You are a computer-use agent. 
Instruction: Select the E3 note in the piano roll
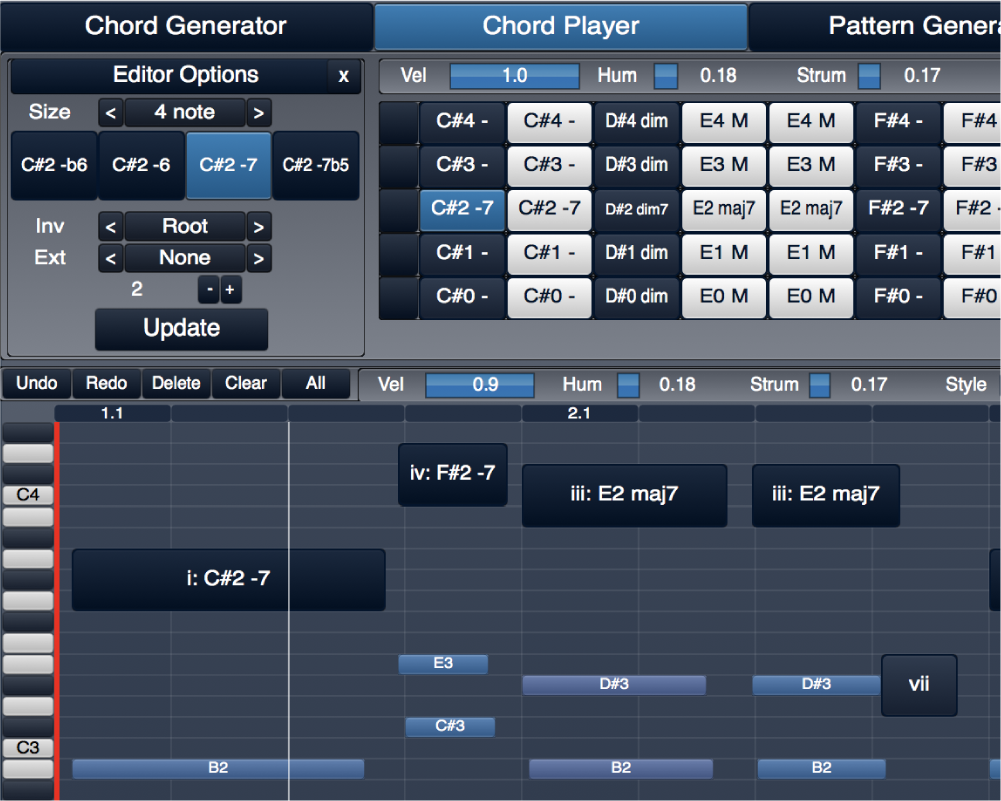pyautogui.click(x=443, y=664)
